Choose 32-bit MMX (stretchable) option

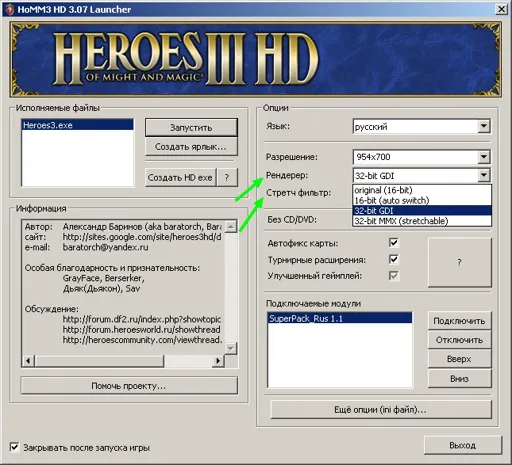(x=422, y=221)
